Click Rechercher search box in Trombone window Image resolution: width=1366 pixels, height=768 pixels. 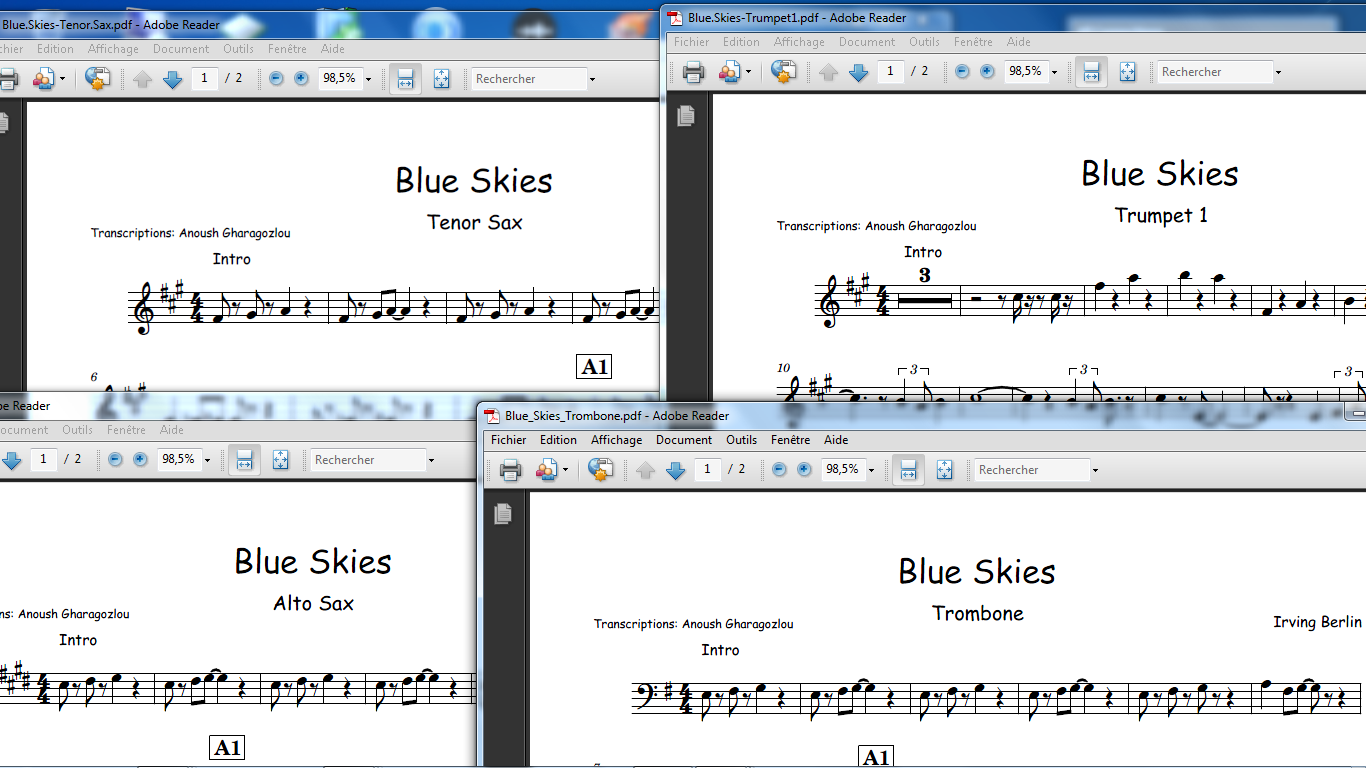(1031, 470)
